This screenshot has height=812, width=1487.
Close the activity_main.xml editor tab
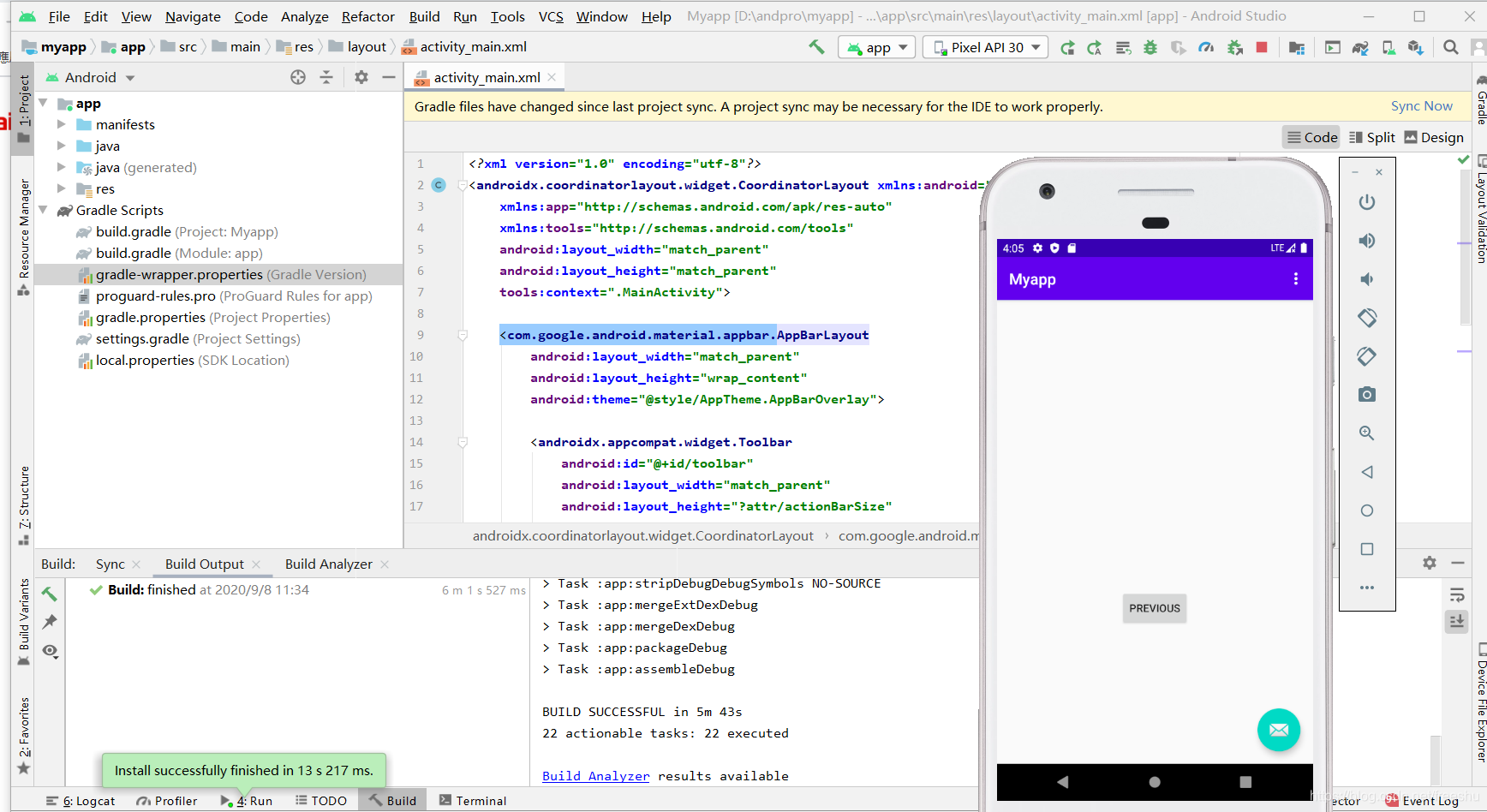[x=552, y=77]
